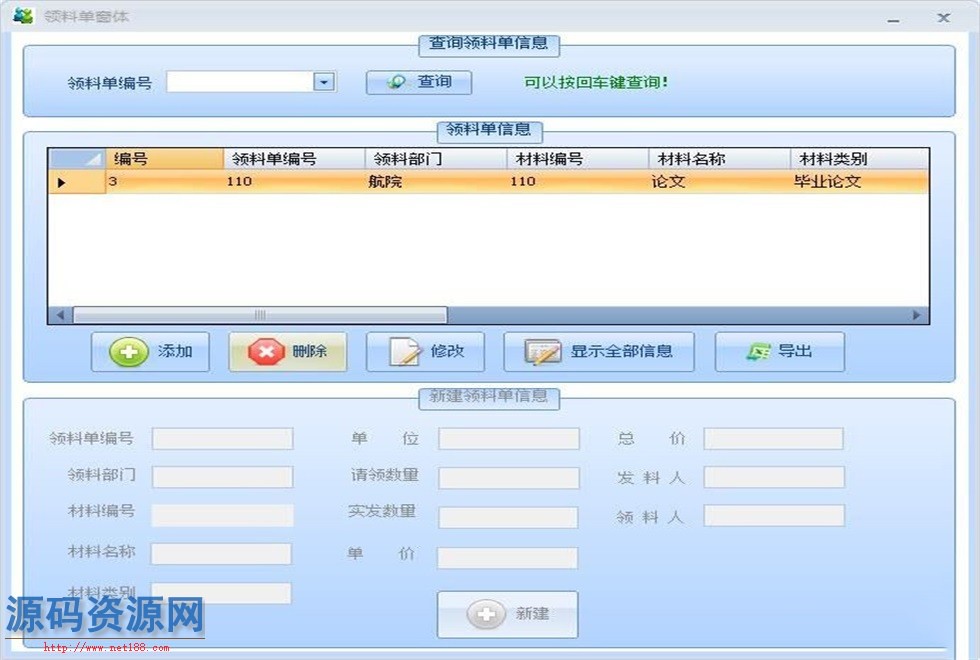
Task: Click the 材料类别 column header
Action: (x=859, y=159)
